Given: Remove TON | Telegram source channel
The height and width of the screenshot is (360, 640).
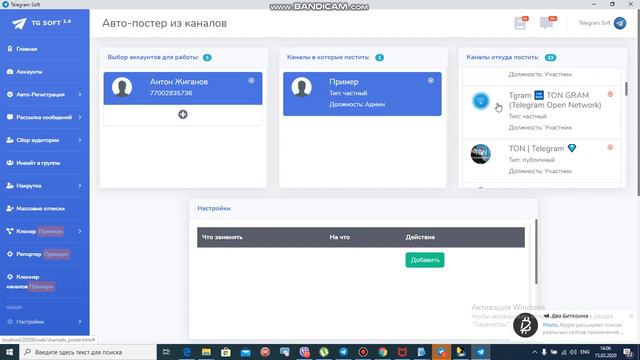Looking at the screenshot, I should (x=610, y=147).
